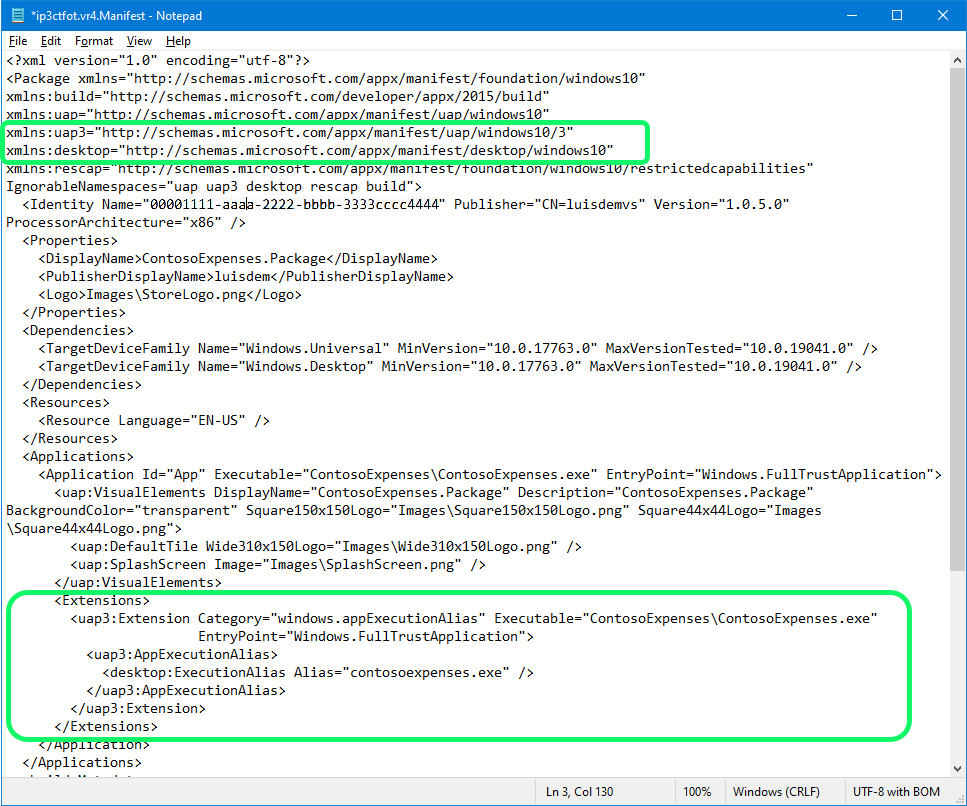Viewport: 967px width, 806px height.
Task: Click the vertical scrollbar down arrow
Action: 957,768
